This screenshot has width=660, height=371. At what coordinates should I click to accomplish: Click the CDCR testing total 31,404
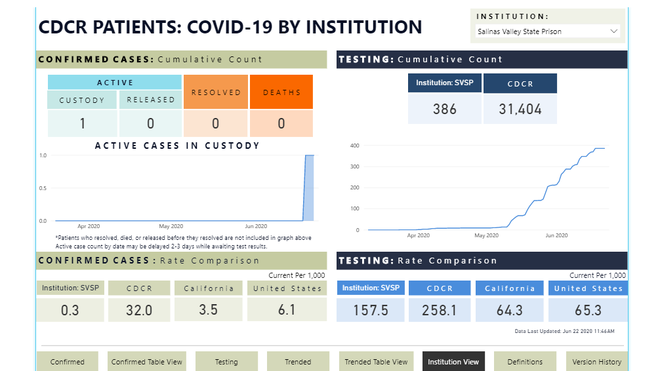(x=520, y=109)
